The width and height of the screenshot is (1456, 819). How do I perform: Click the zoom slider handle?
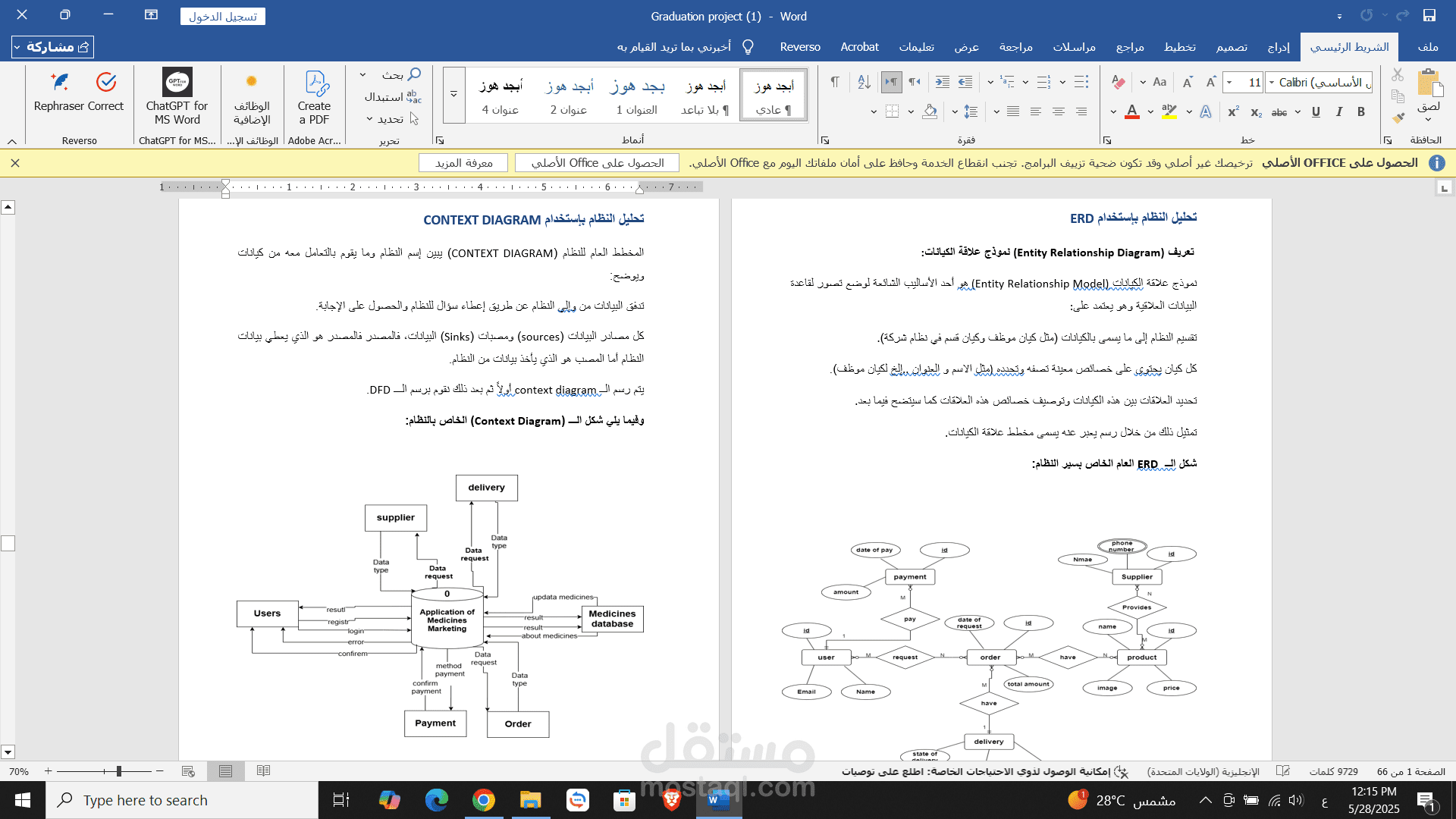pyautogui.click(x=118, y=771)
